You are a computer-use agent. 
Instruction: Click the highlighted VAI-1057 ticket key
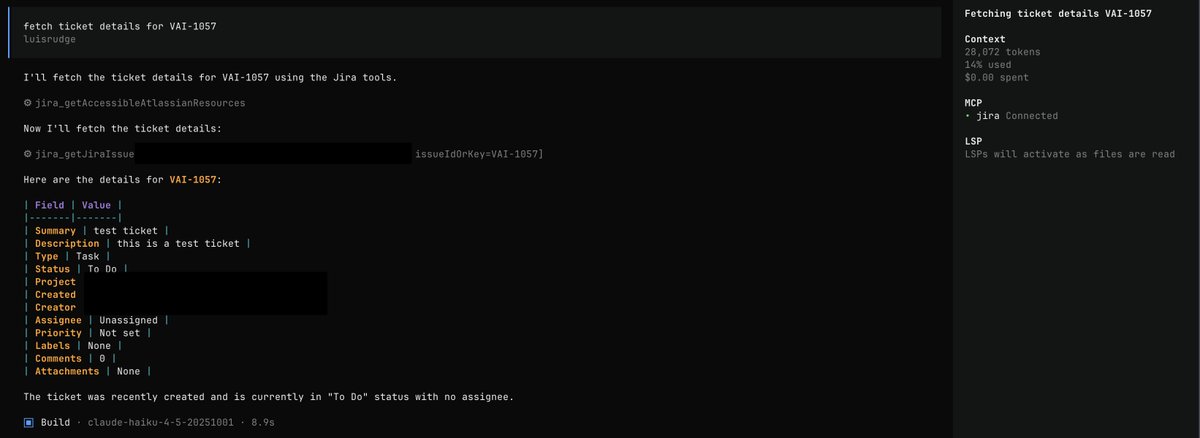(x=193, y=180)
